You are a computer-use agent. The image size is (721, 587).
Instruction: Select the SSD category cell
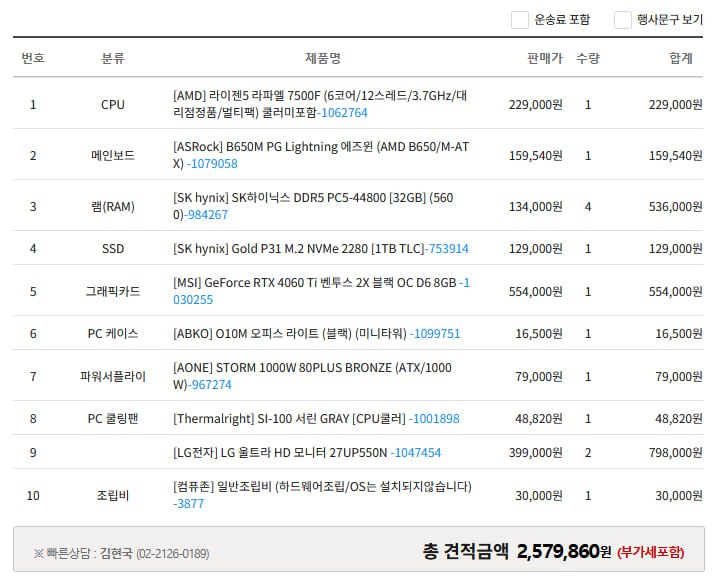(x=113, y=249)
